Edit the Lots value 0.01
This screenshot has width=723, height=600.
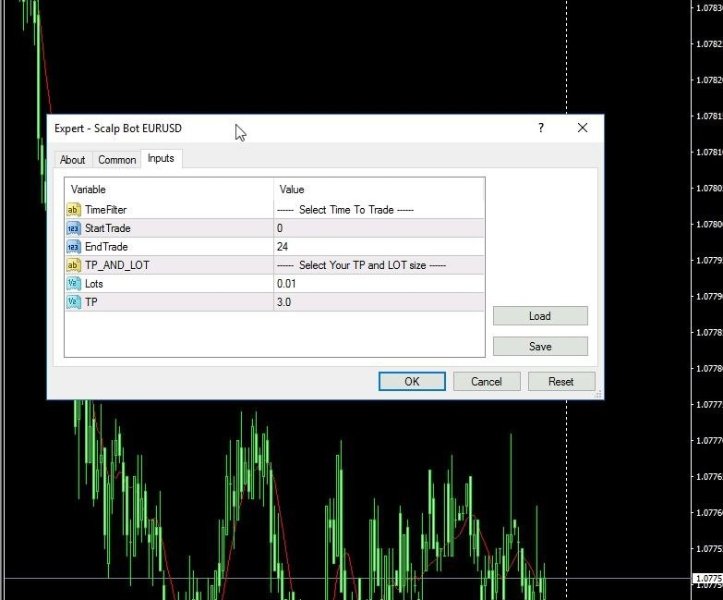coord(379,284)
